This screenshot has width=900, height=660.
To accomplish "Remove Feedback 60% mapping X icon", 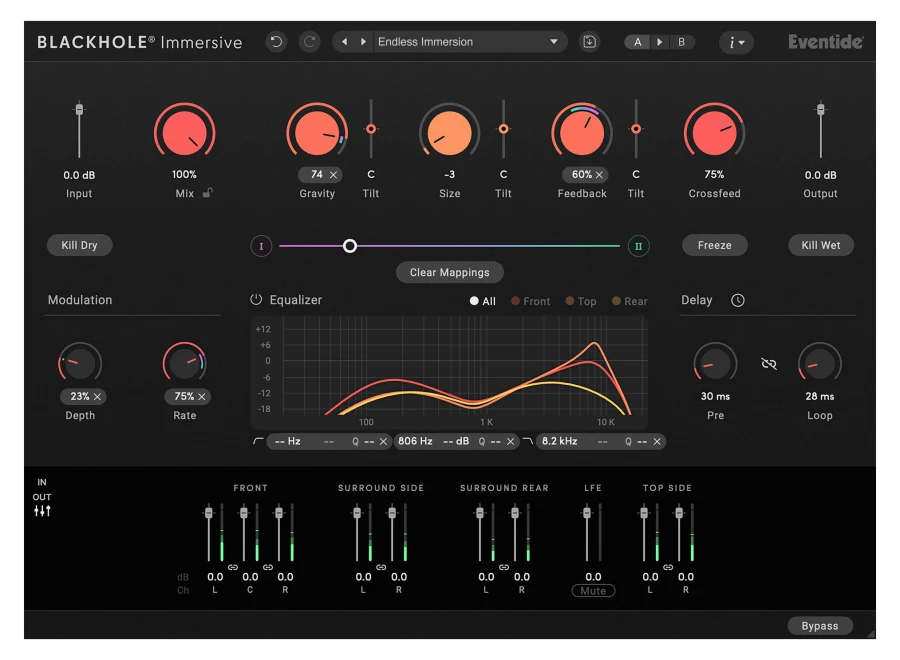I will [599, 174].
